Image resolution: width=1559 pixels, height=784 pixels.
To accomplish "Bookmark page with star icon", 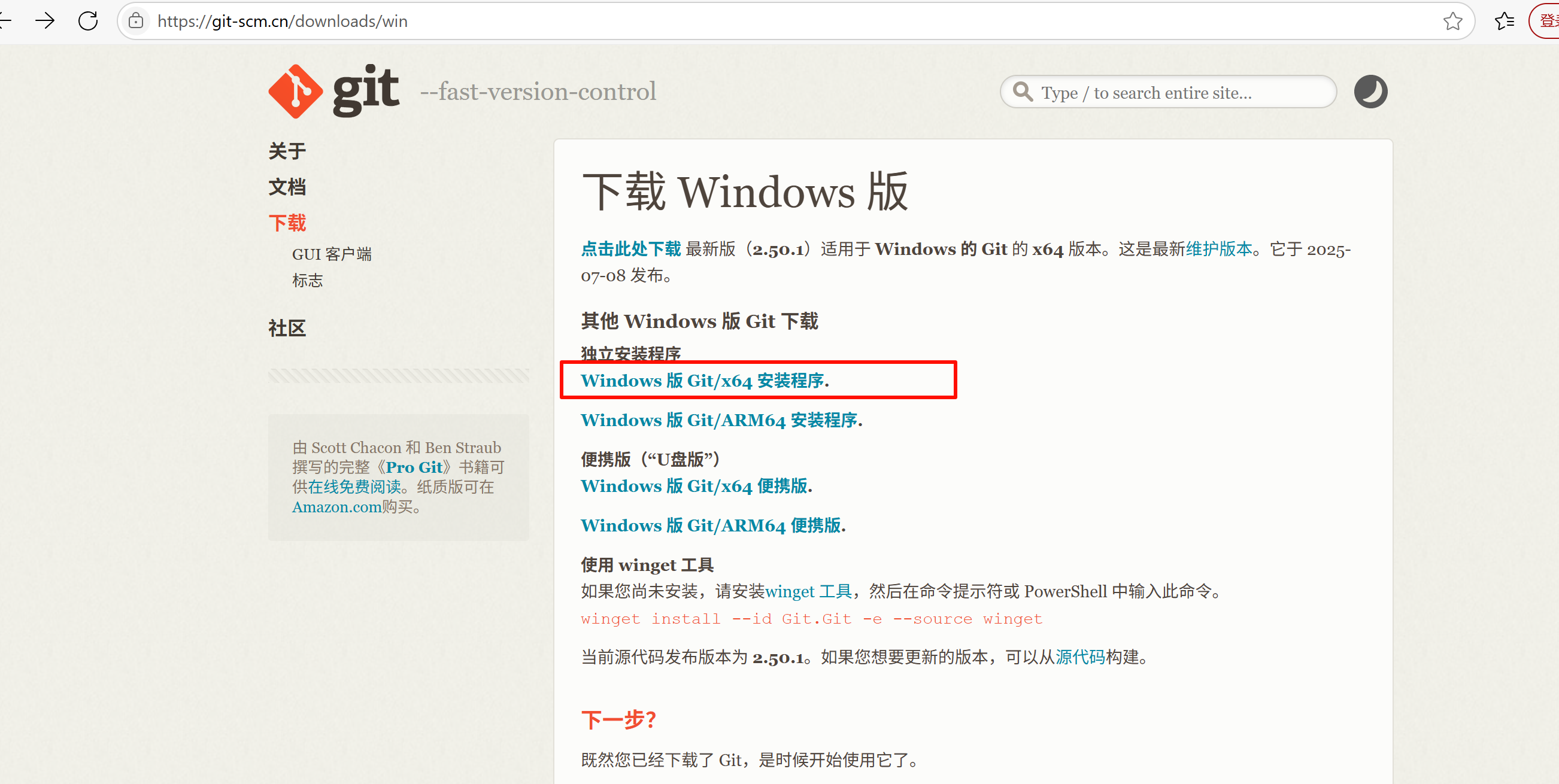I will click(x=1452, y=21).
